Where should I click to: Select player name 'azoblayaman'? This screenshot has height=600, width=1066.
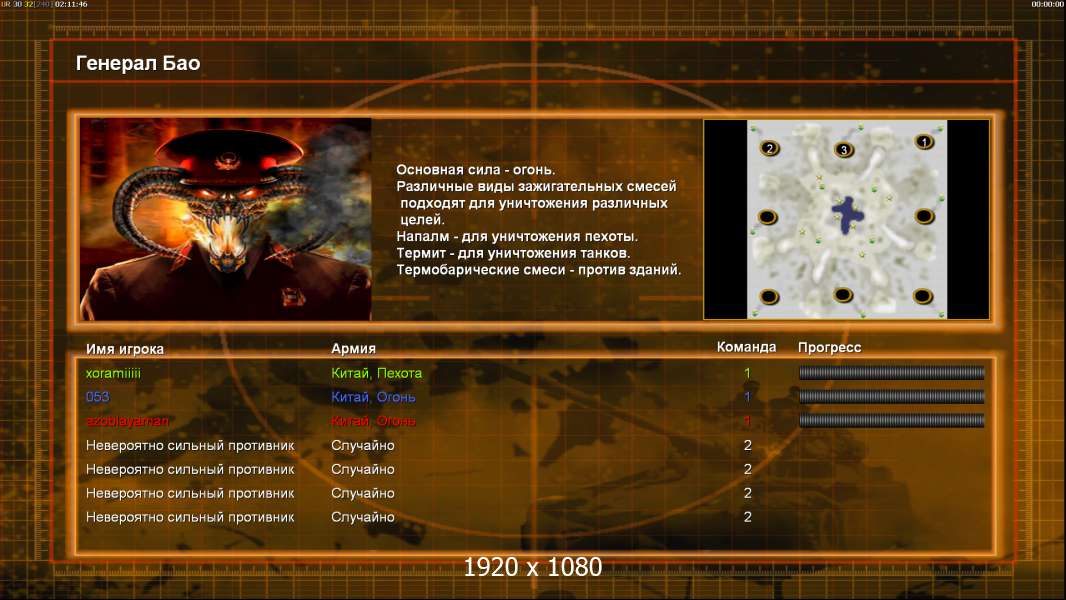[x=127, y=421]
